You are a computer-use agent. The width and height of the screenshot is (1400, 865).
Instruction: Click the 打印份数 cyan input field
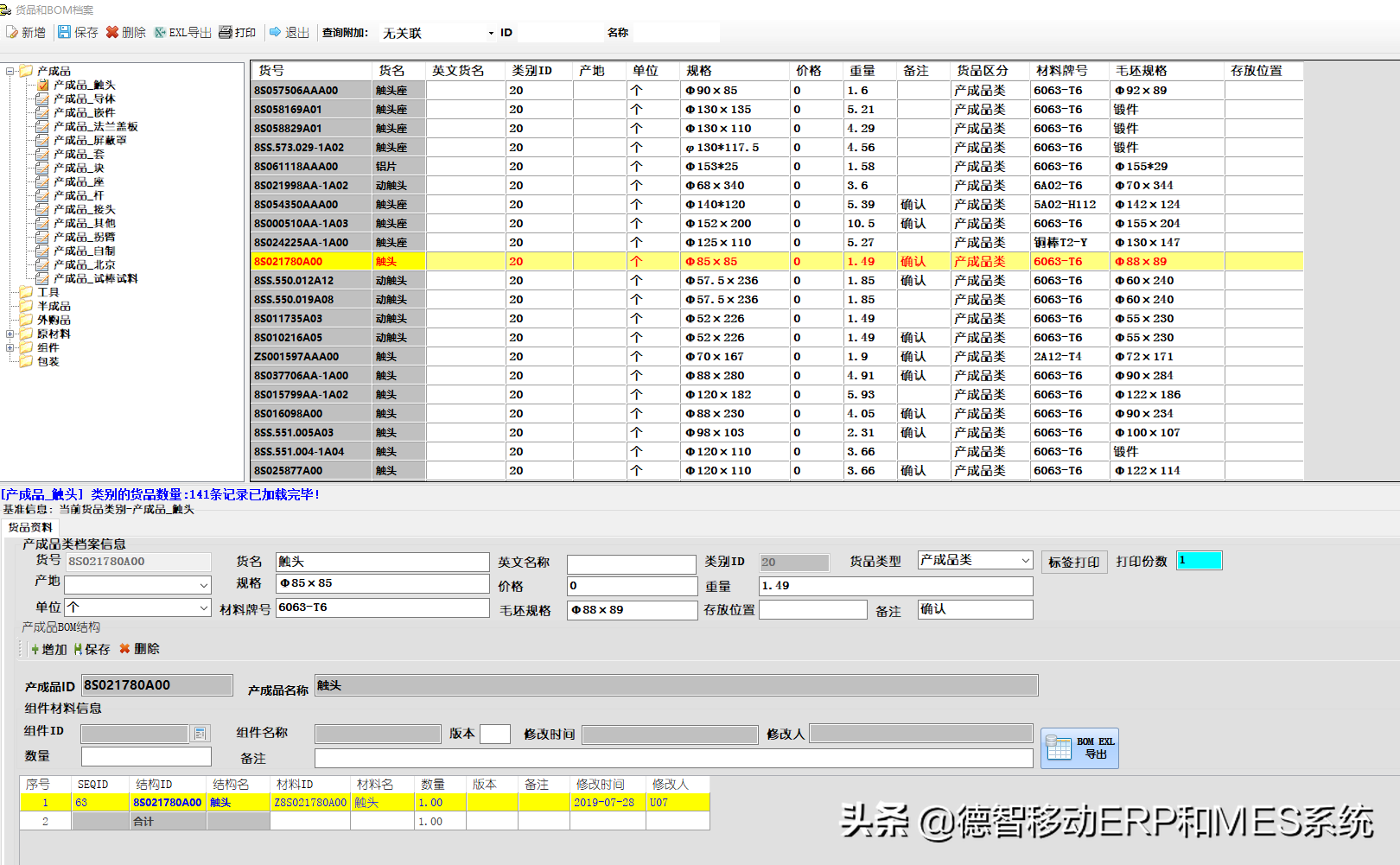click(x=1199, y=560)
